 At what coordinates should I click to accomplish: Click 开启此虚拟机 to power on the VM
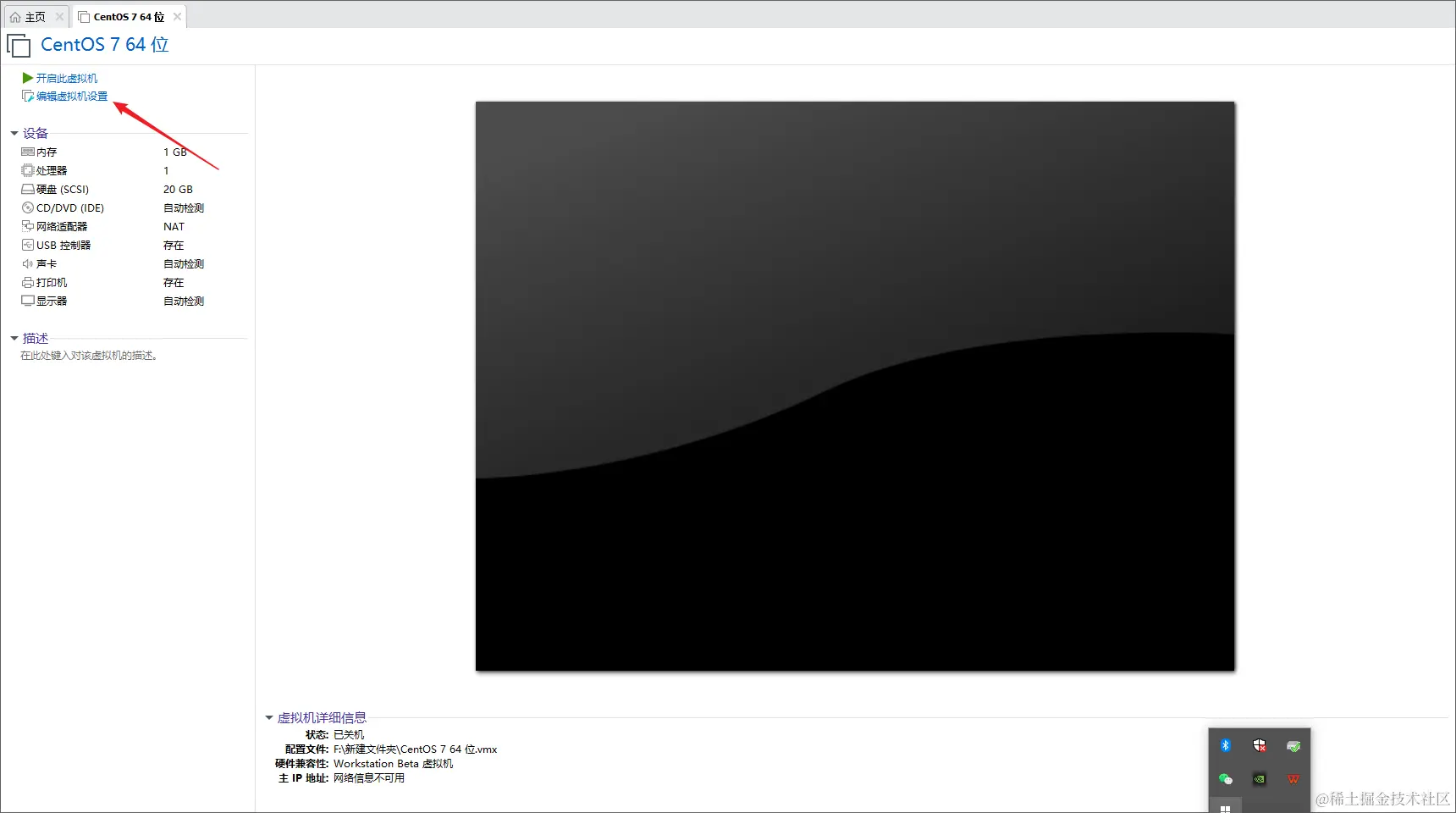pos(65,77)
